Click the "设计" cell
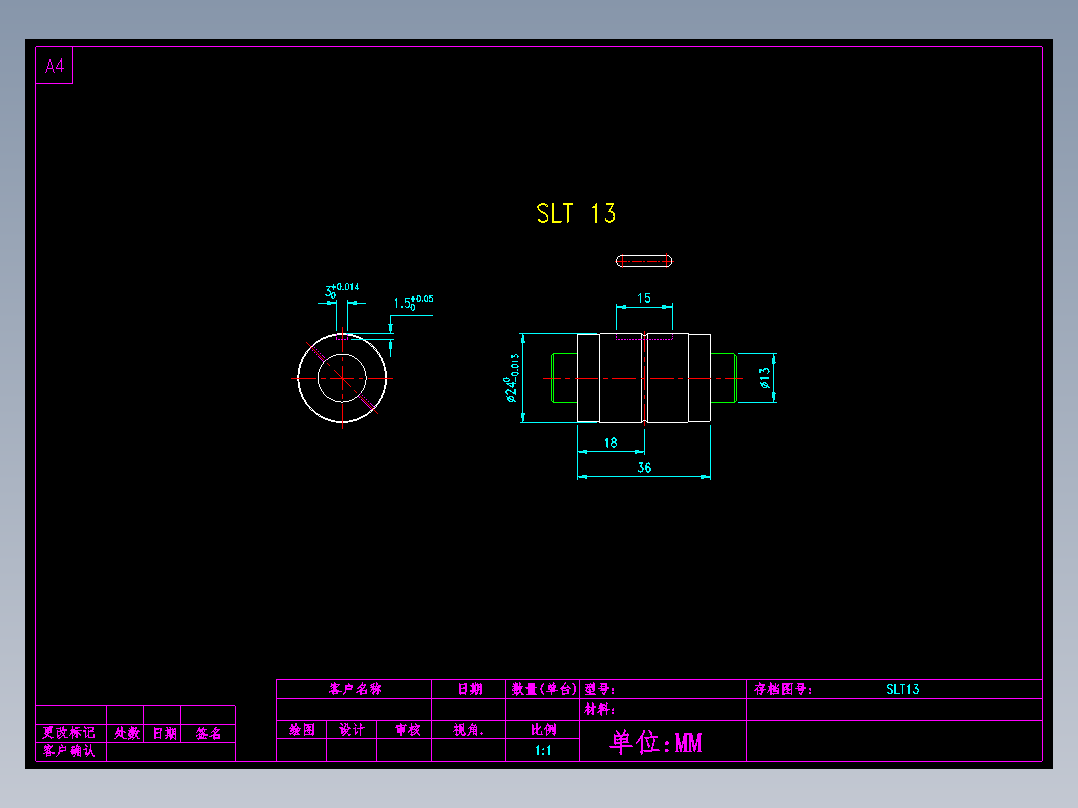This screenshot has height=808, width=1078. pos(352,730)
